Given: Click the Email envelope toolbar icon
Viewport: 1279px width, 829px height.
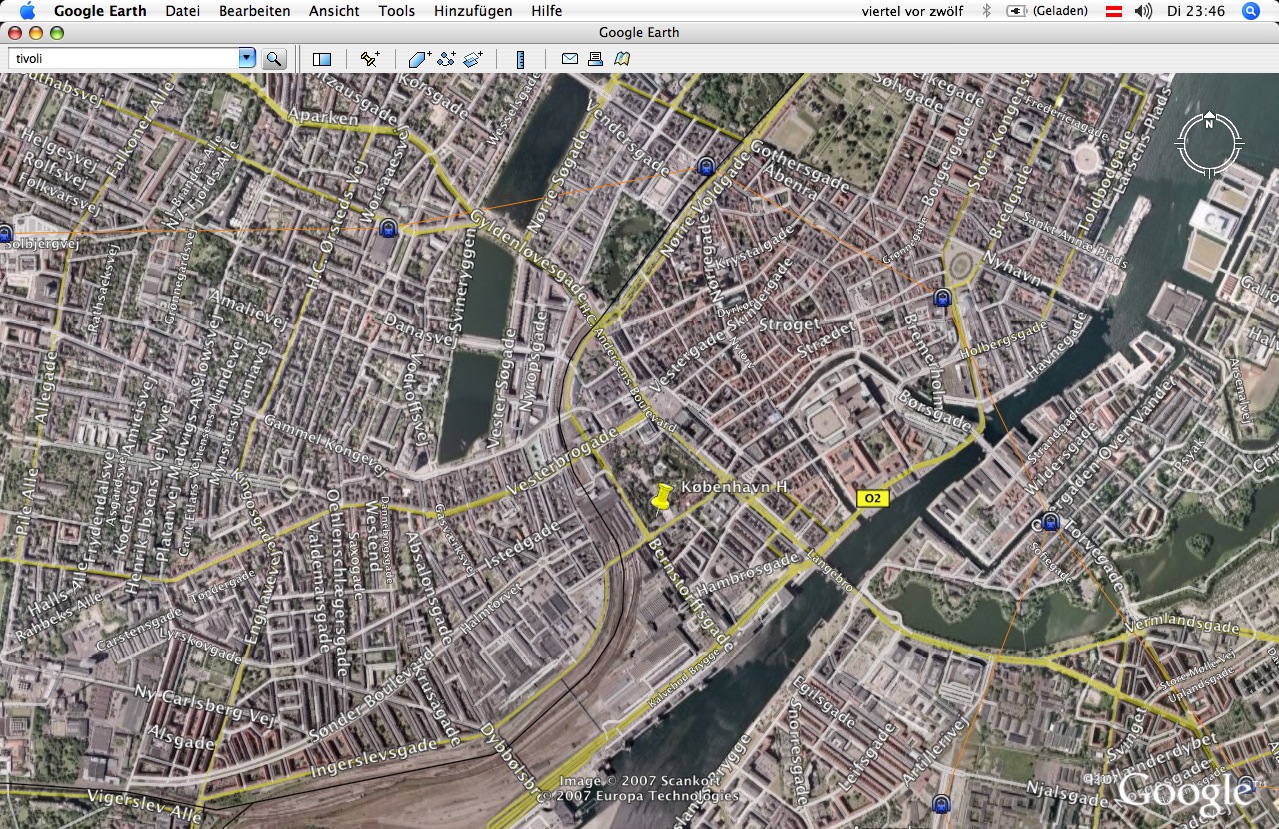Looking at the screenshot, I should tap(569, 59).
